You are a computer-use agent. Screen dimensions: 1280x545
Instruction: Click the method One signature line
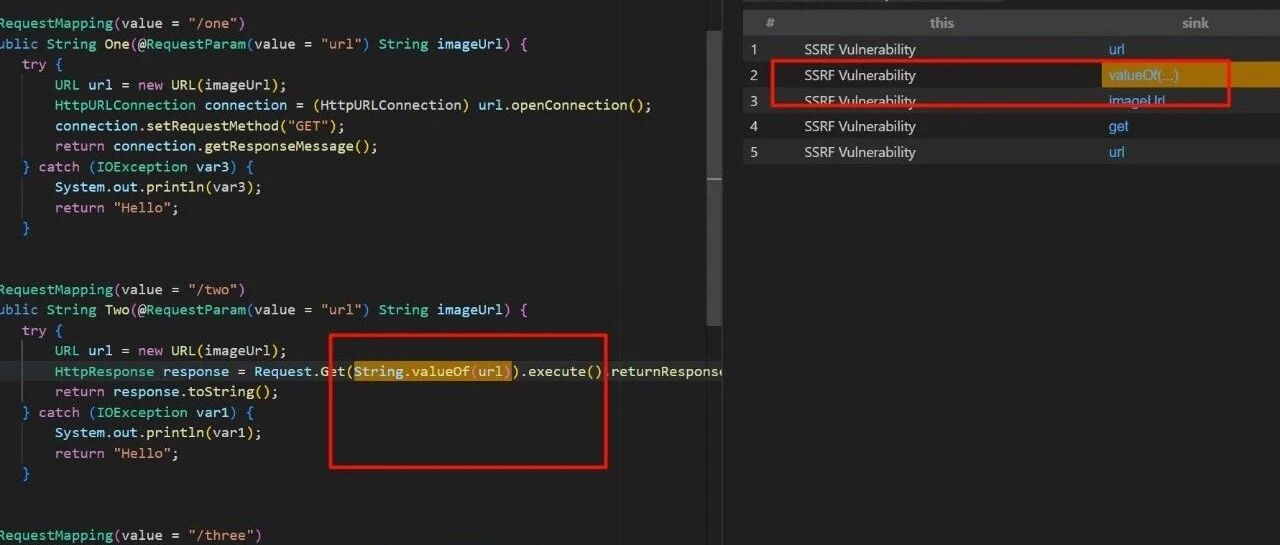click(x=263, y=44)
